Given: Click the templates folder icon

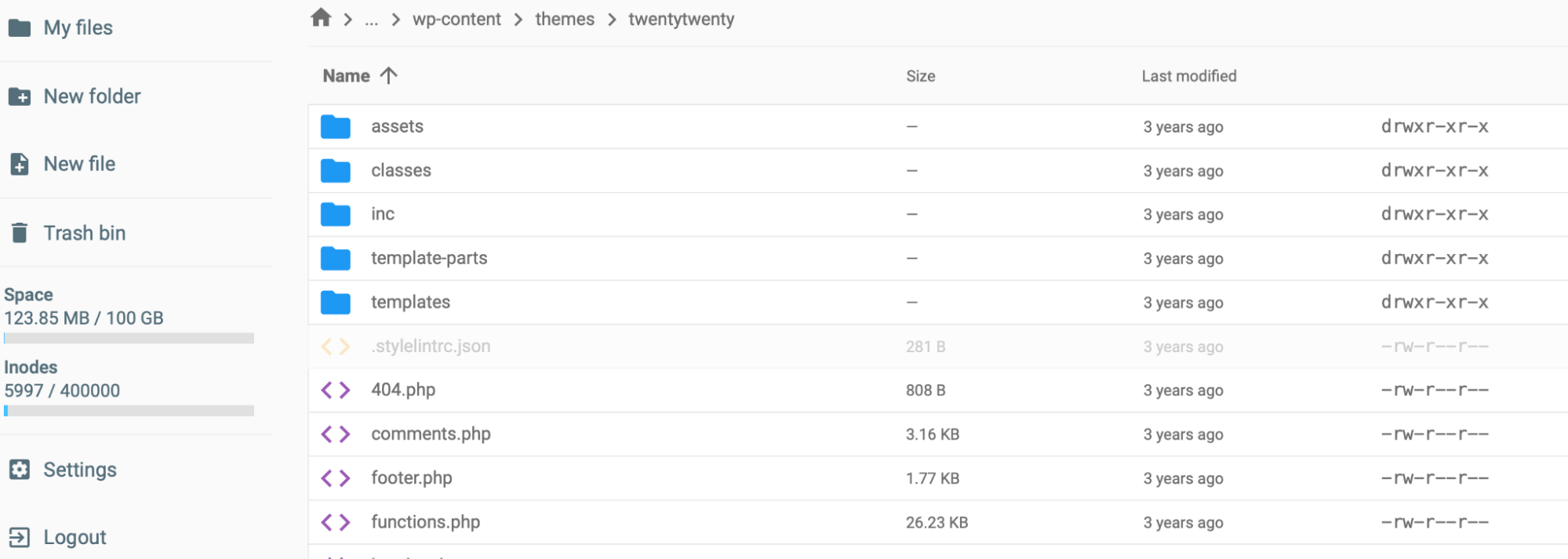Looking at the screenshot, I should [336, 302].
